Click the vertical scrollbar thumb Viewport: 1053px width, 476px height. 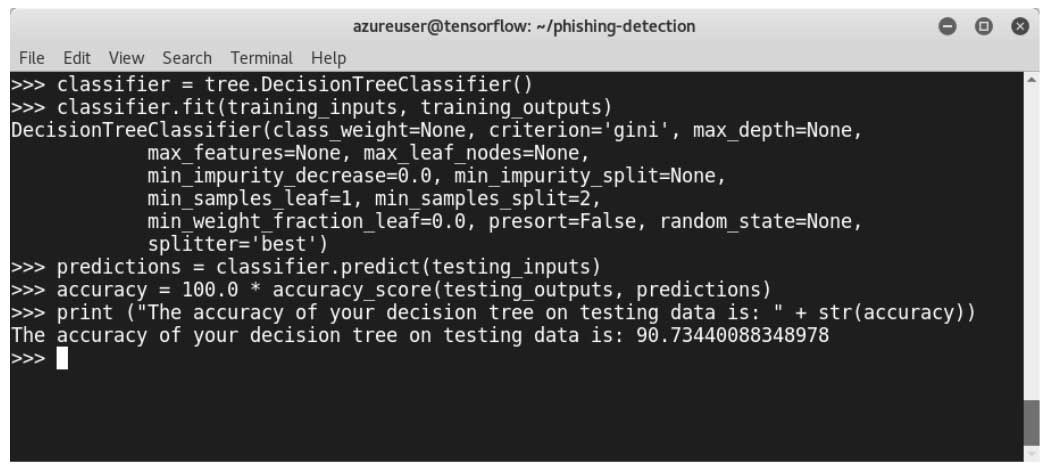(1032, 420)
